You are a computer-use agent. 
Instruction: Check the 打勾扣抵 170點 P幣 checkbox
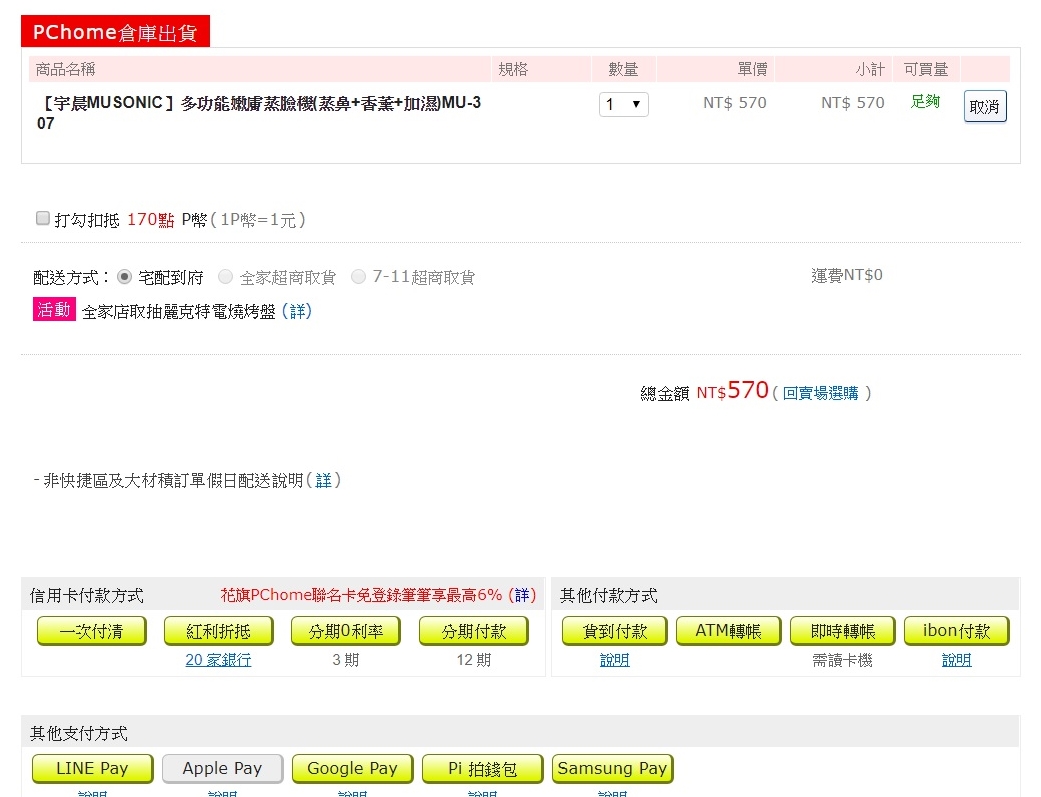(x=42, y=219)
